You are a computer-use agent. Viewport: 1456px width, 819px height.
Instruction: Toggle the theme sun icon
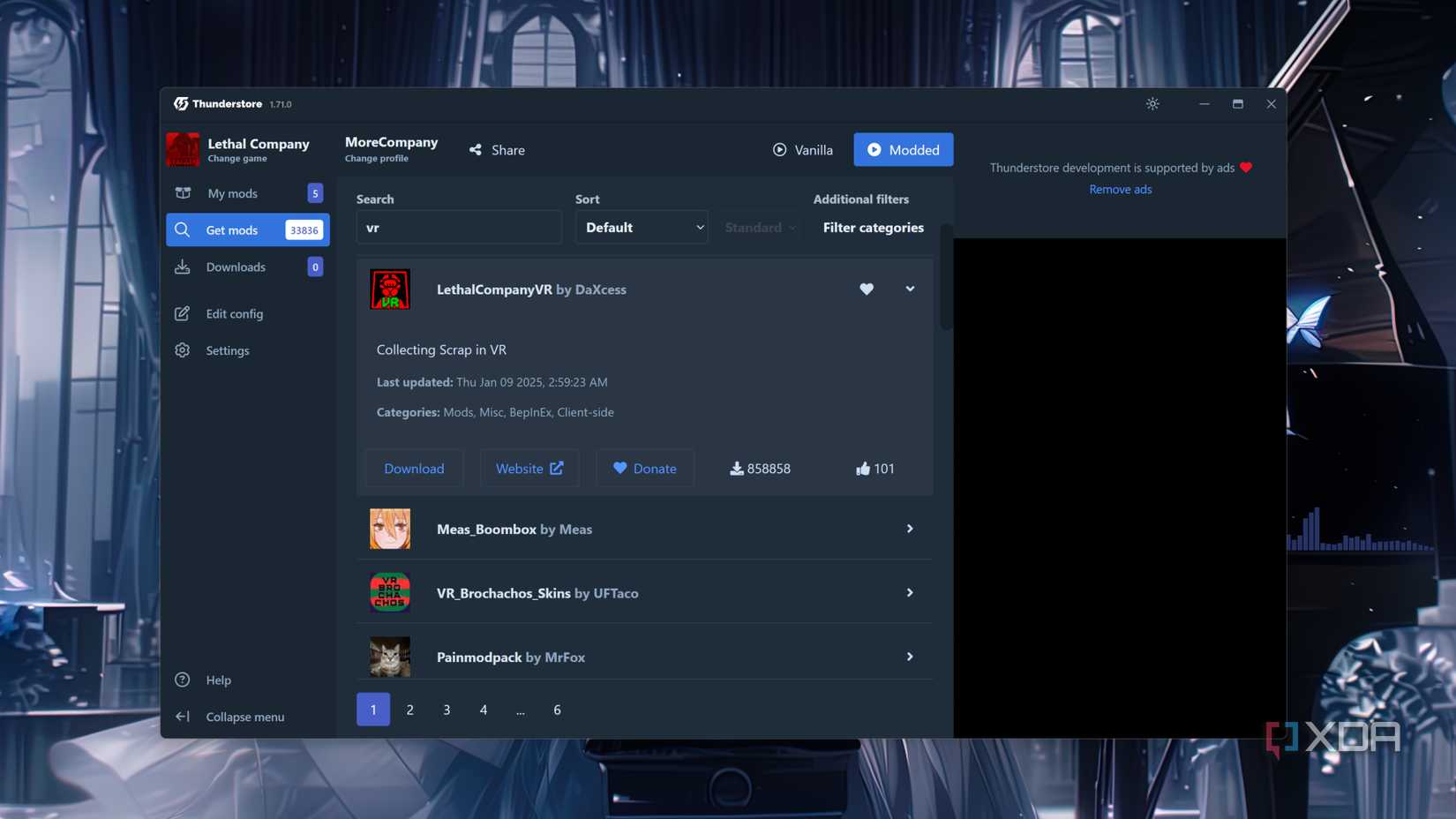coord(1152,104)
